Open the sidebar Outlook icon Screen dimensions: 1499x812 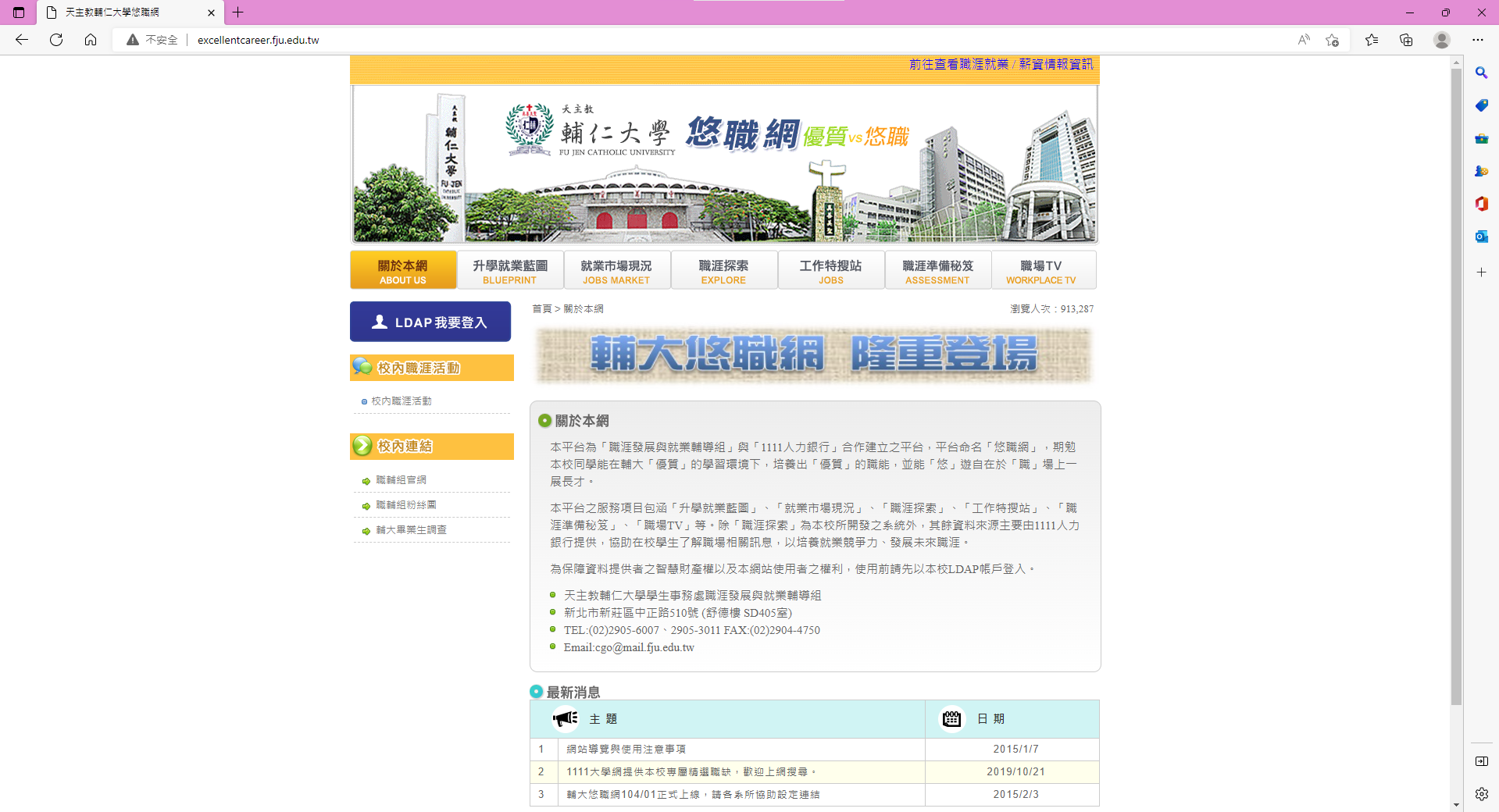pos(1481,237)
